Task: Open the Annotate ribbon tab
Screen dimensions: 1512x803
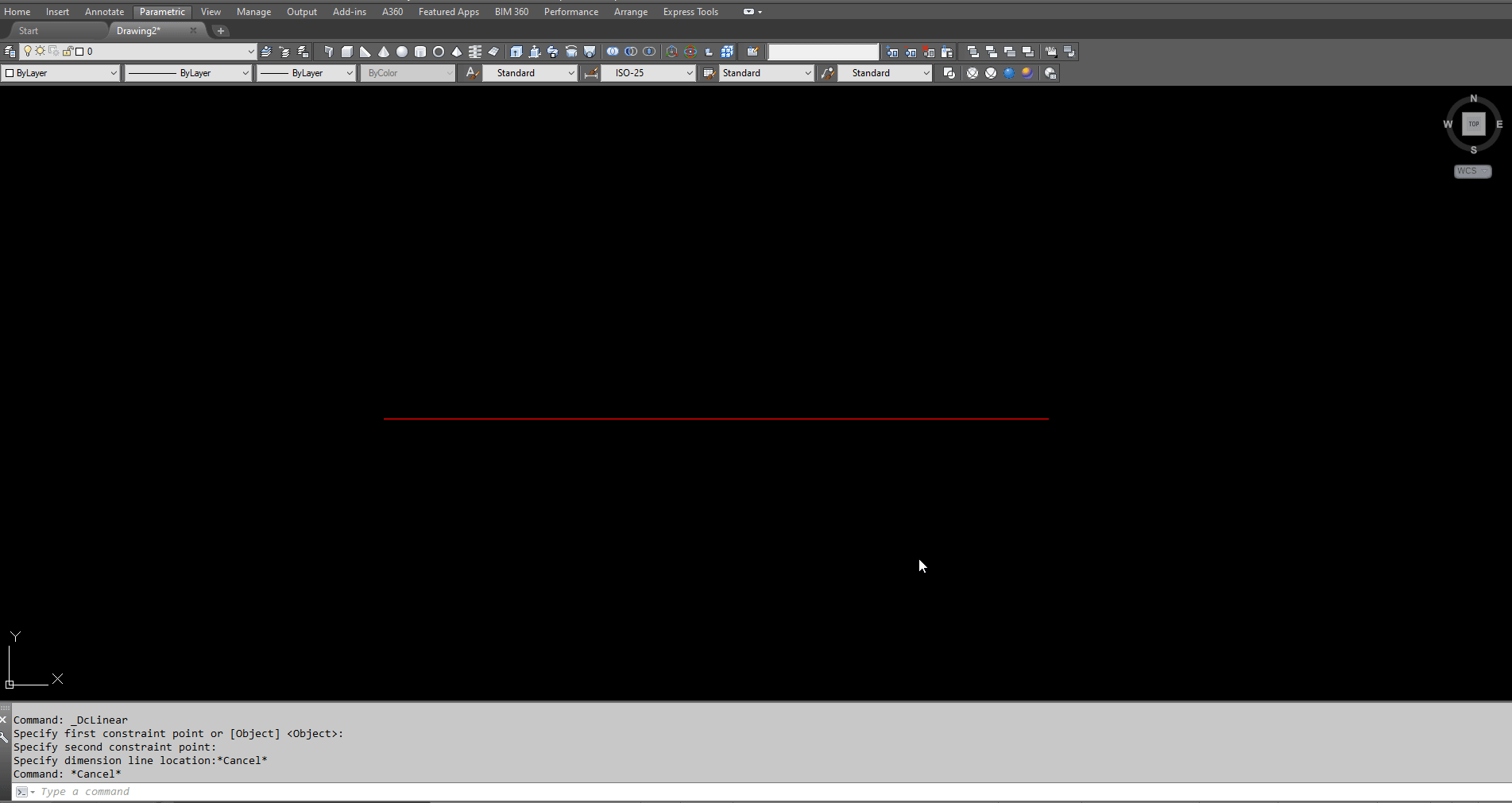Action: click(104, 12)
